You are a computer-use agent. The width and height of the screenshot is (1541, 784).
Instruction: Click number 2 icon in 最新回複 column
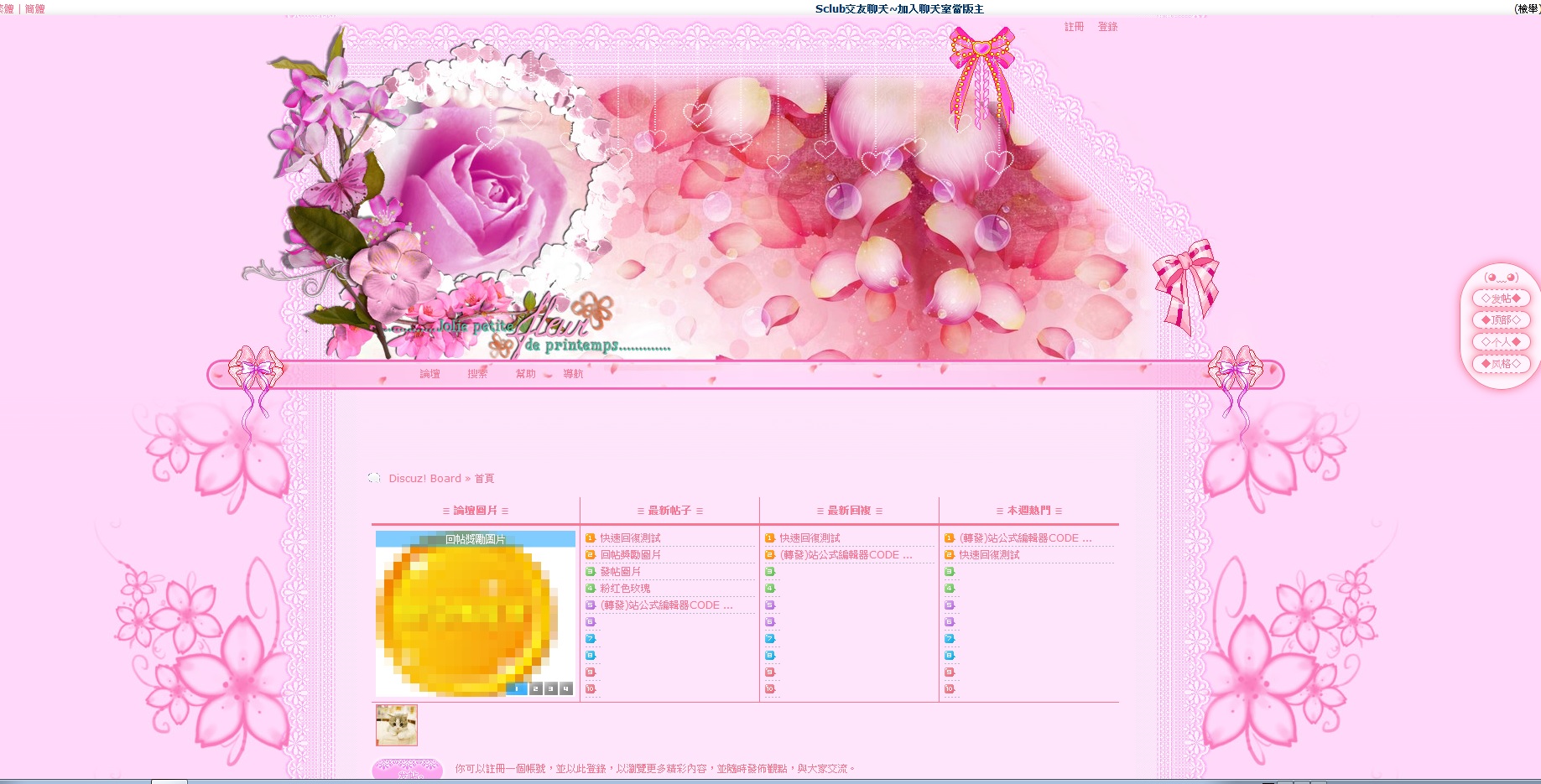click(770, 555)
